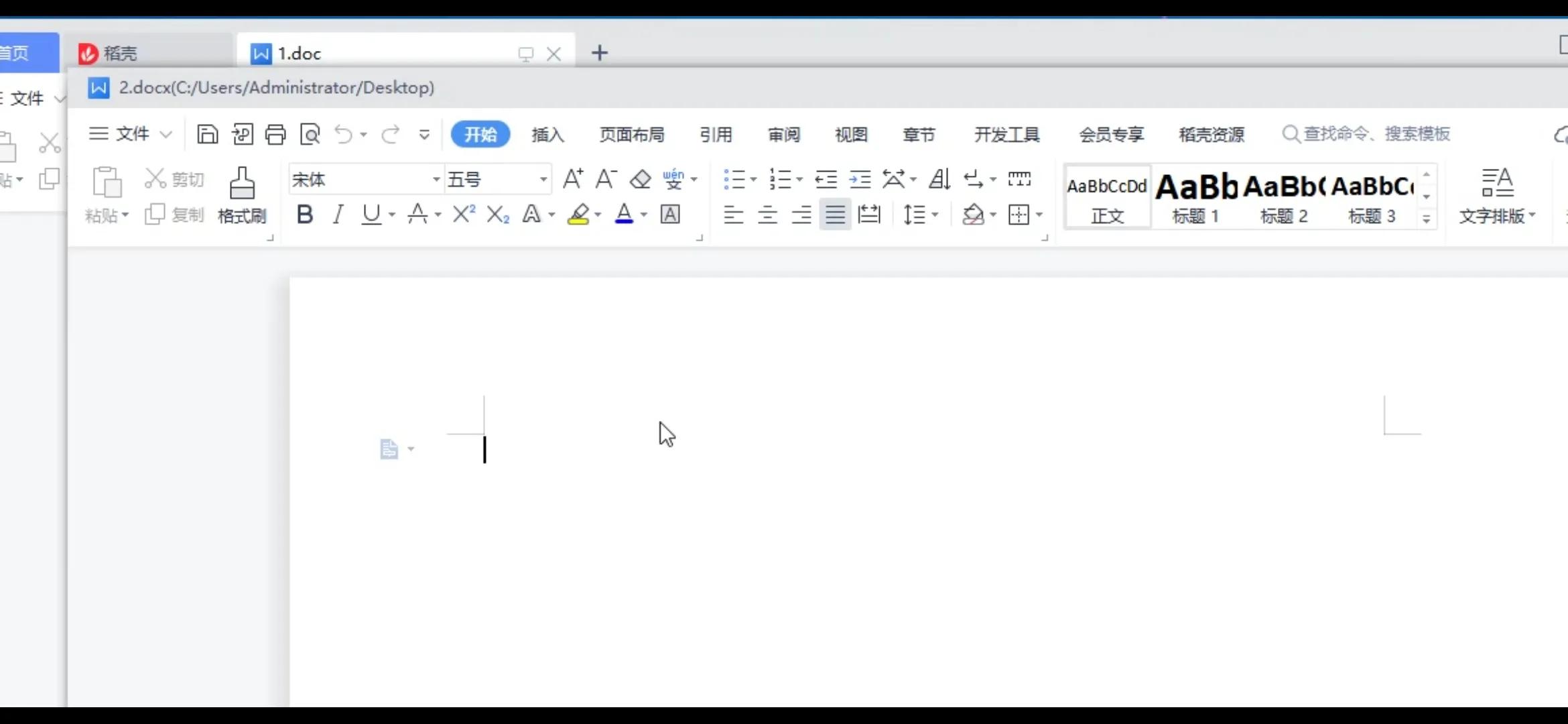Toggle bold formatting
The height and width of the screenshot is (724, 1568).
pyautogui.click(x=305, y=214)
